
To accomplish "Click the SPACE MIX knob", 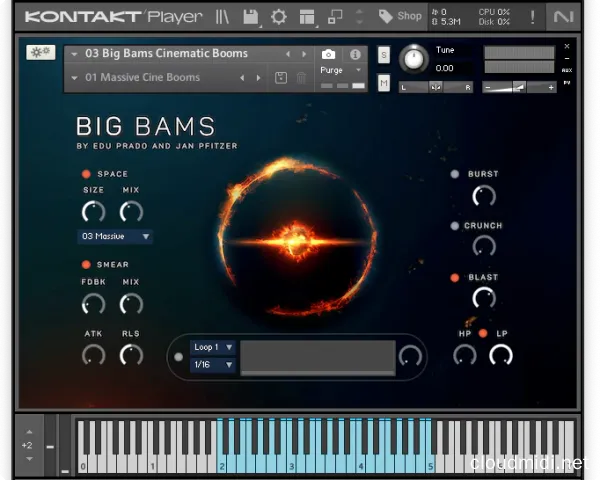I will tap(131, 211).
